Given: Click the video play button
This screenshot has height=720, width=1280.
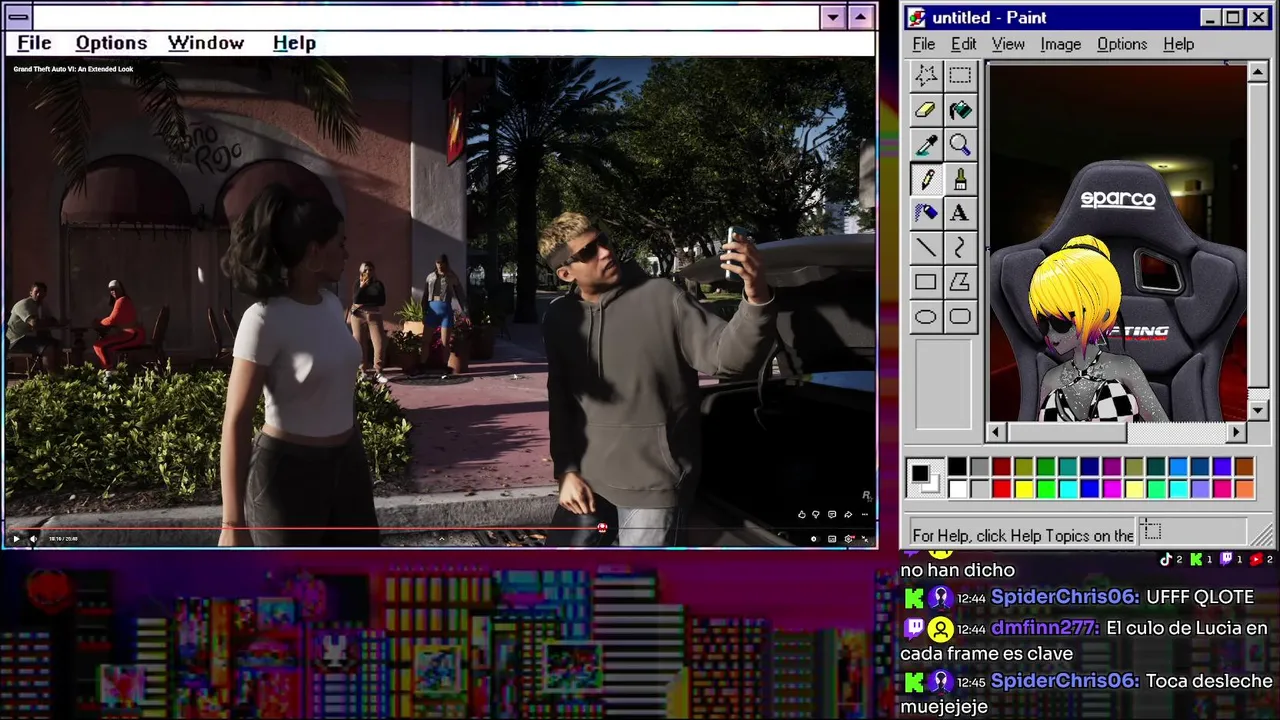Looking at the screenshot, I should click(x=16, y=539).
